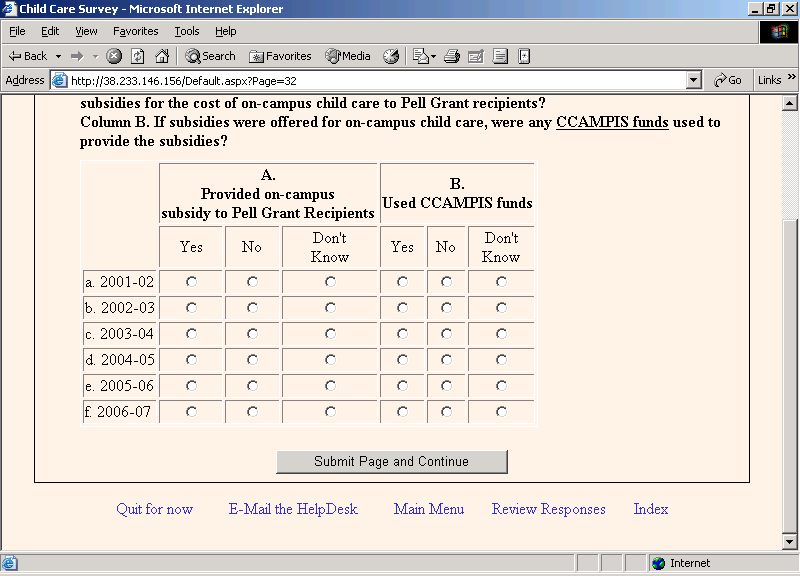Click the IE page icon in status bar
The width and height of the screenshot is (800, 576).
pos(9,563)
